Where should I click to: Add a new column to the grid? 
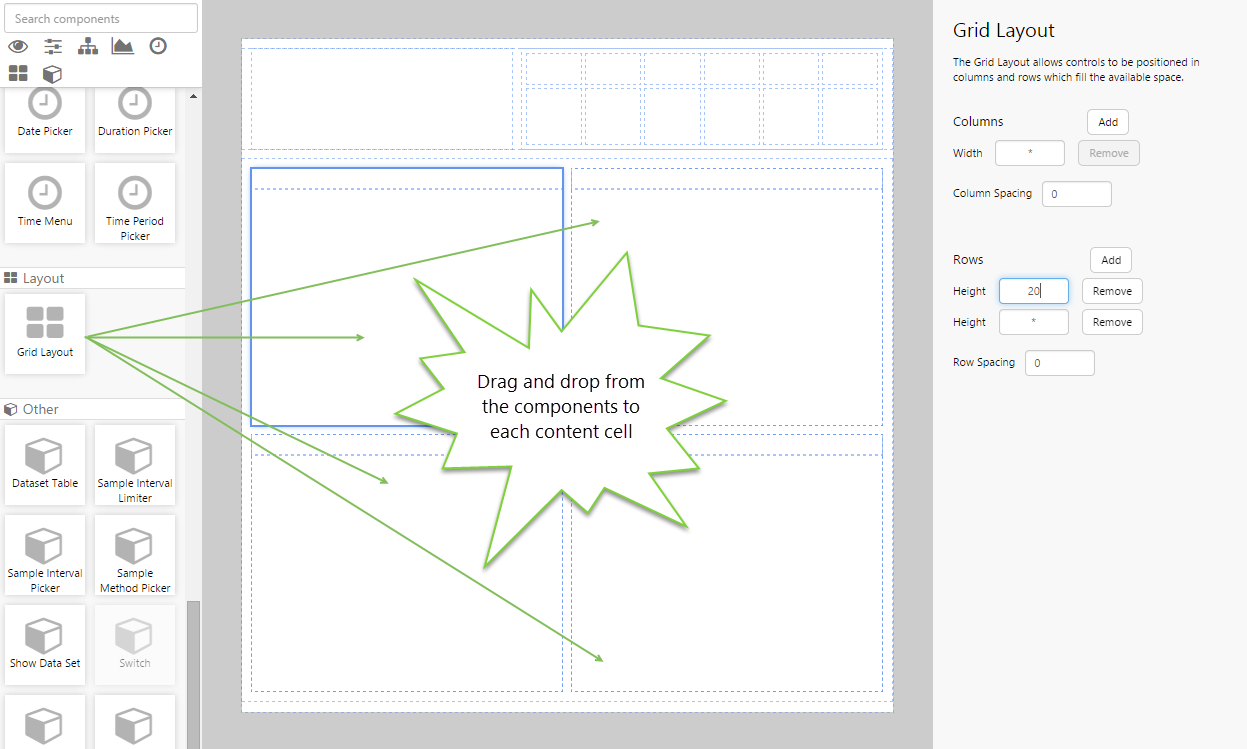tap(1107, 122)
